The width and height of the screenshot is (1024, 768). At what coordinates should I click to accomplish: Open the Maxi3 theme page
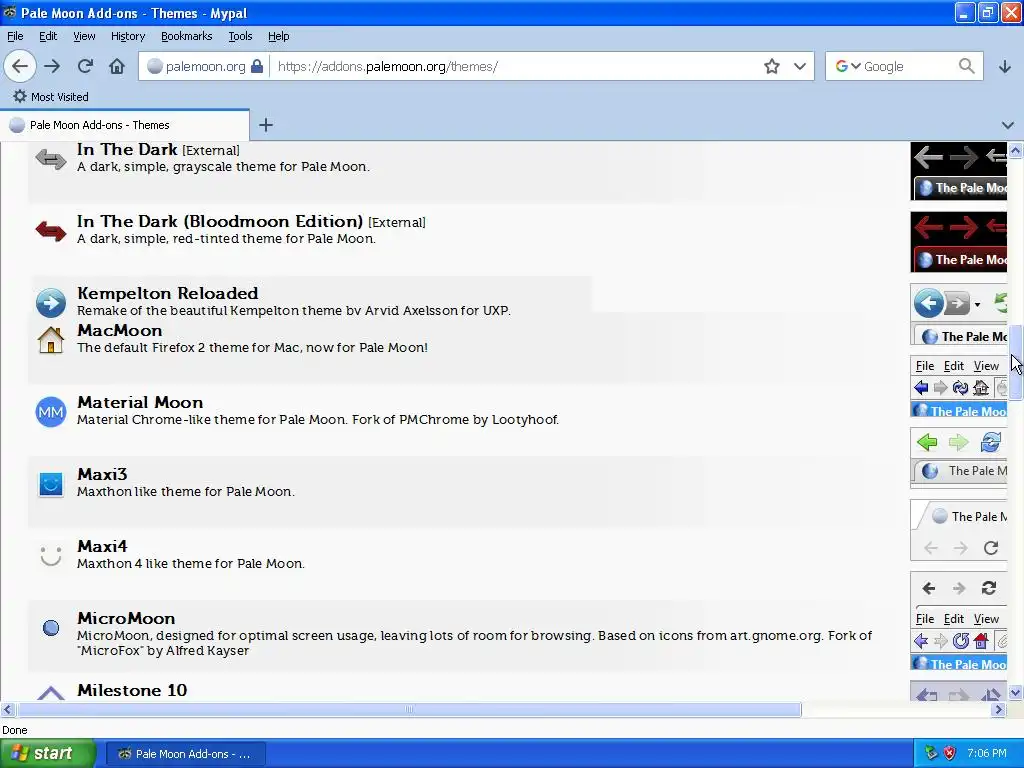point(102,474)
